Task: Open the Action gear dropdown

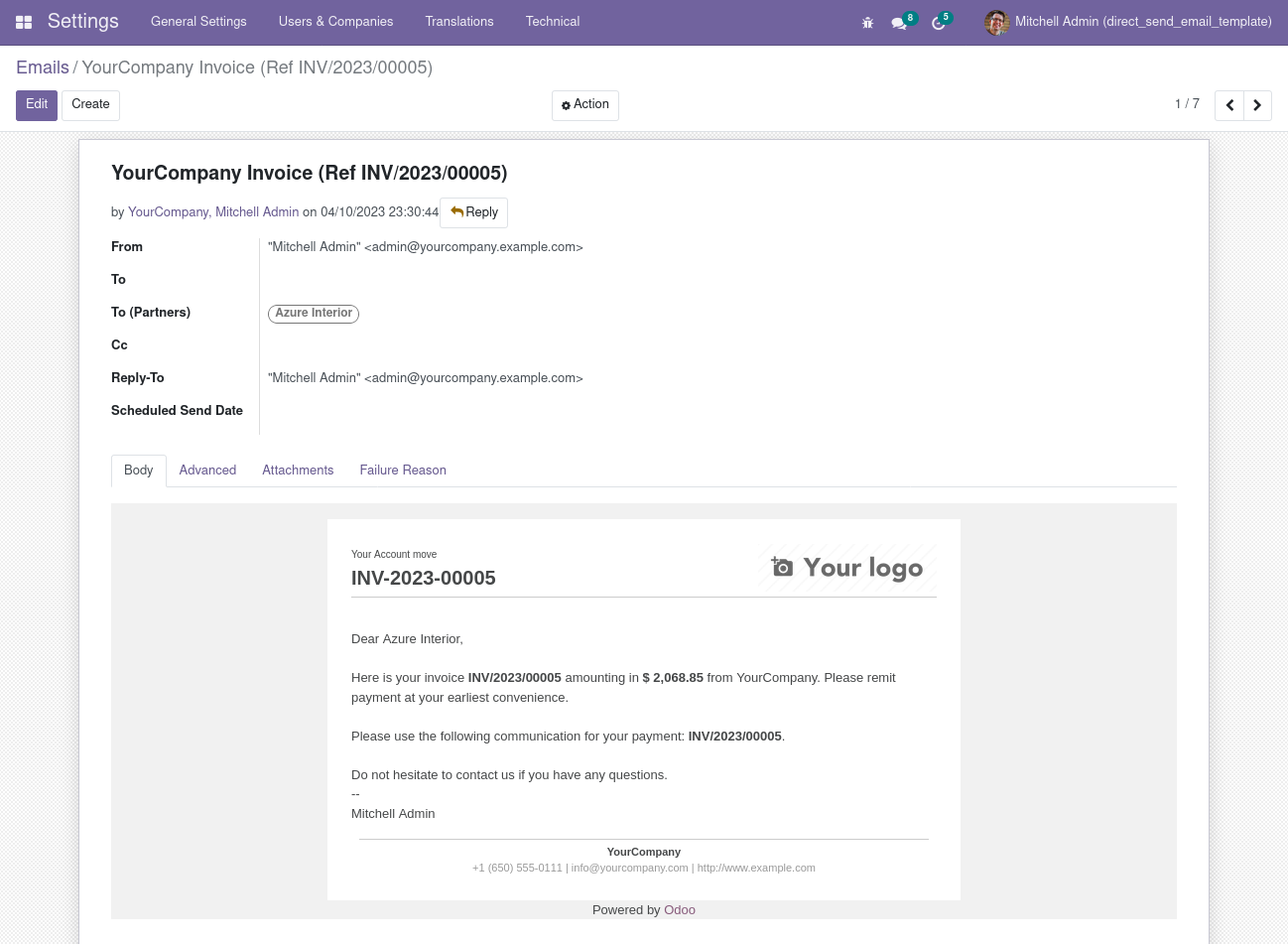Action: (x=585, y=105)
